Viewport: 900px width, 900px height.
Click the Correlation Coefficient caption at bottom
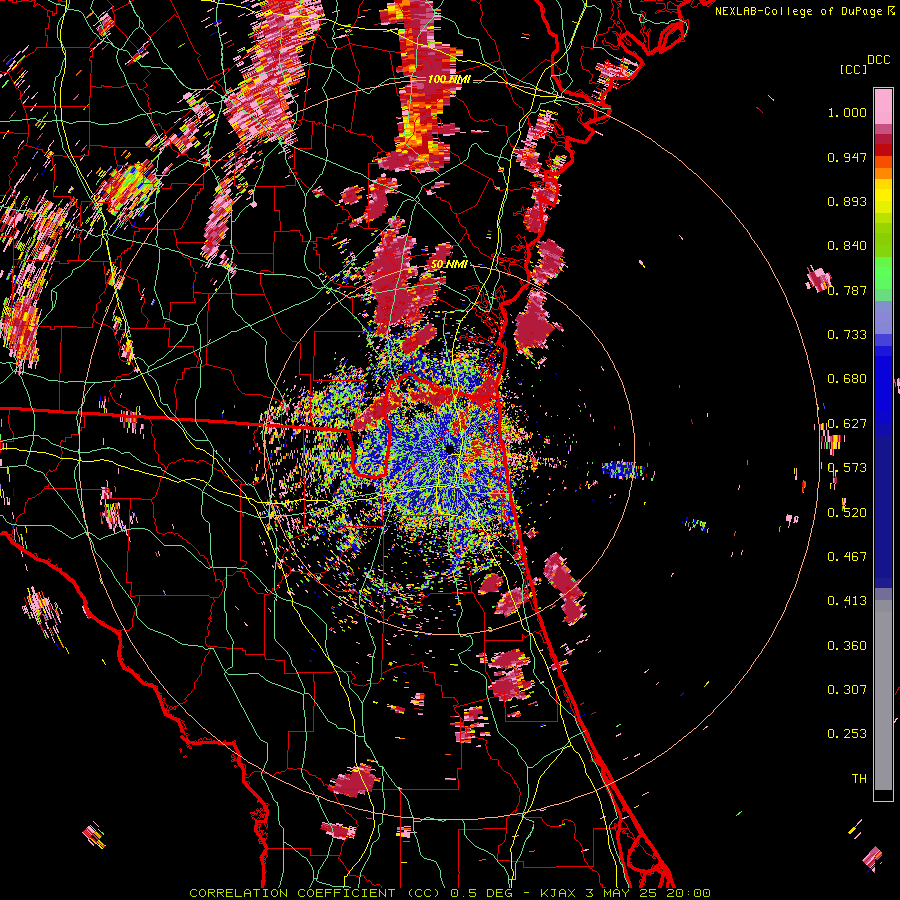(449, 893)
